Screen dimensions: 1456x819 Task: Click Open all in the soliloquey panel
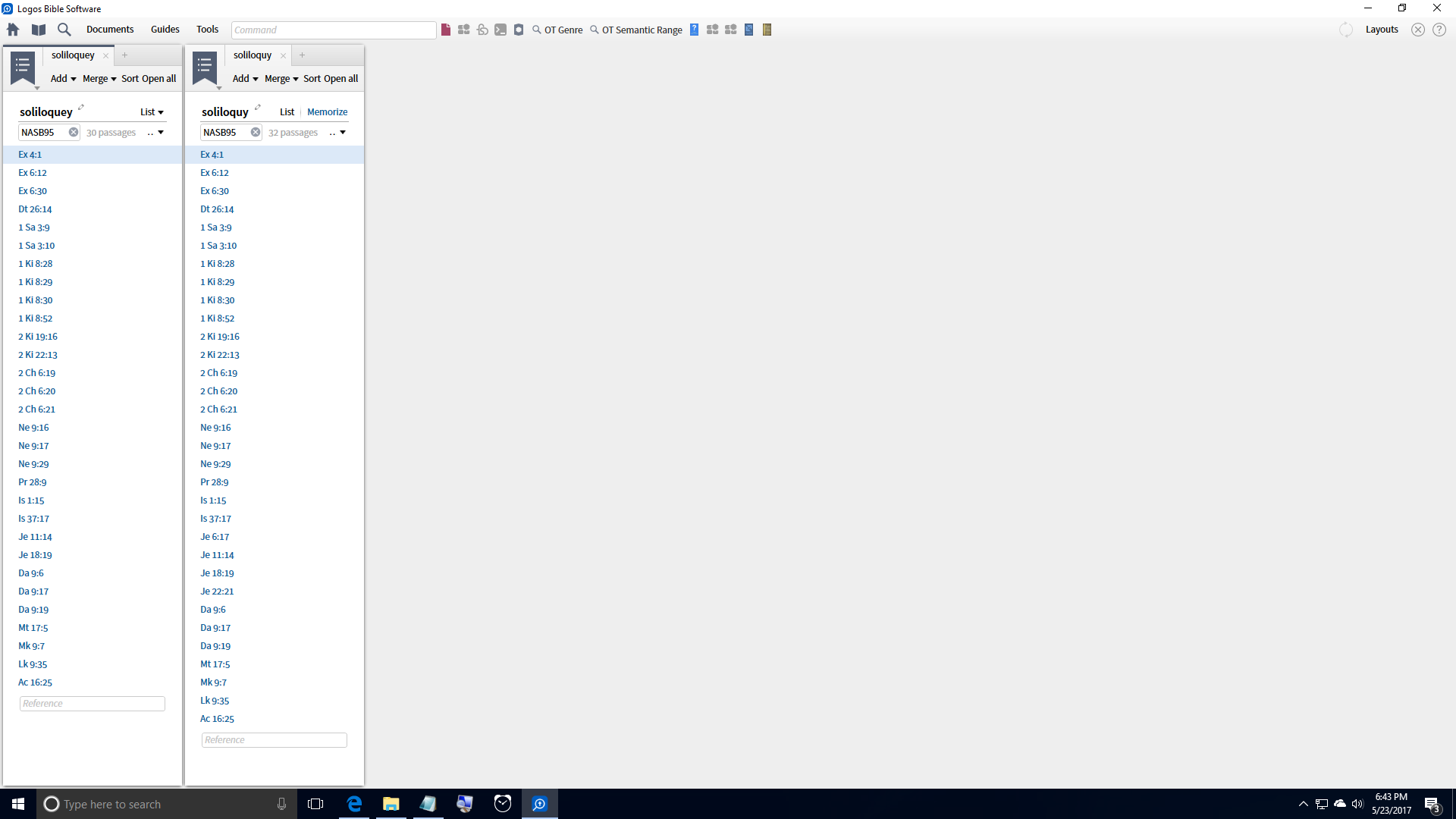pyautogui.click(x=159, y=79)
